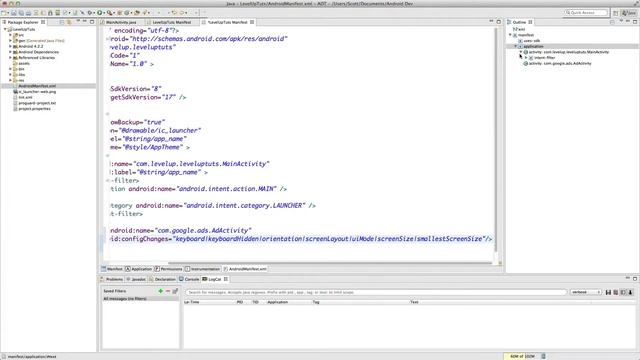Add a new LogCat saved filter

click(160, 291)
